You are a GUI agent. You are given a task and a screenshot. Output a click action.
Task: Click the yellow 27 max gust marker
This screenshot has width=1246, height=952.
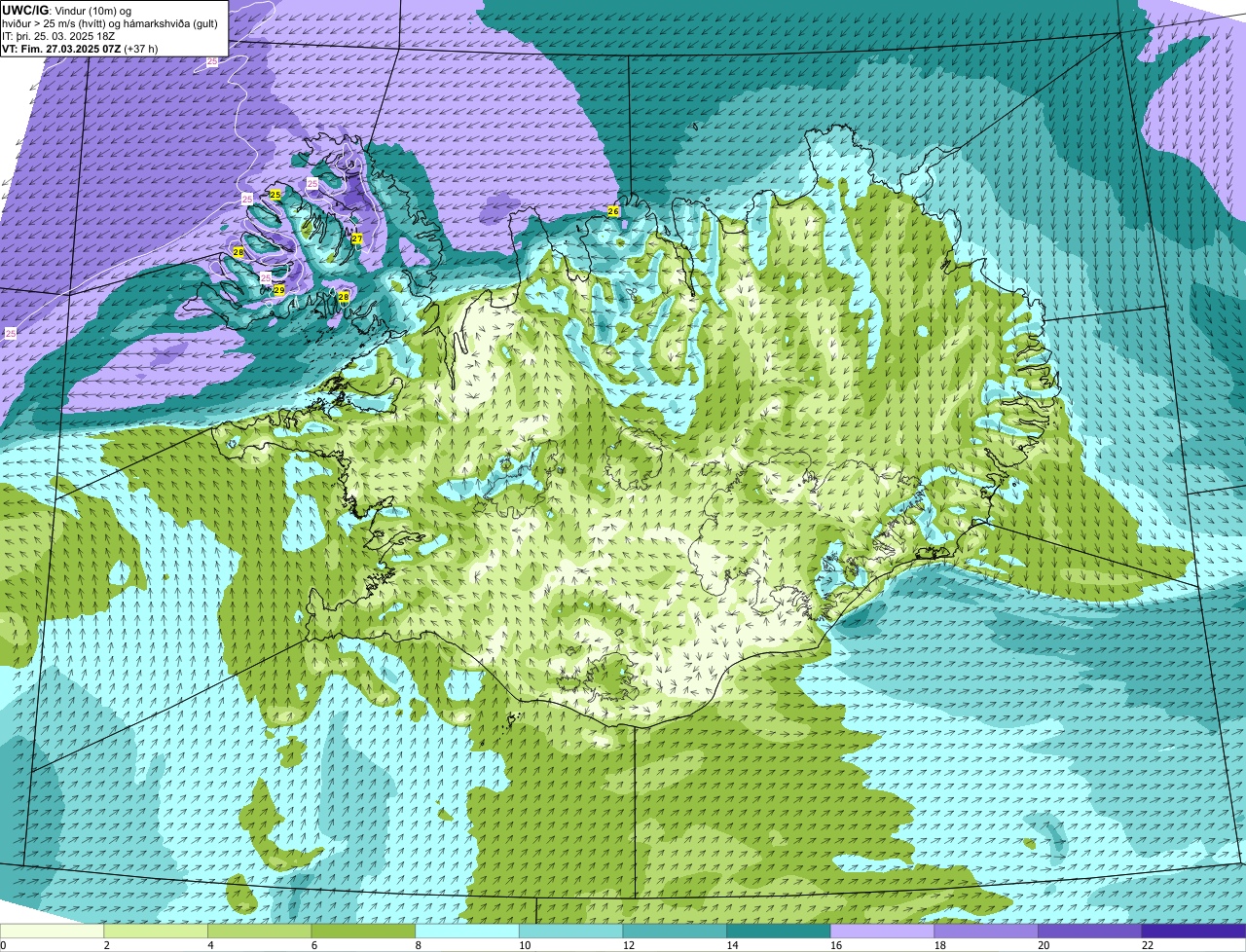(357, 238)
